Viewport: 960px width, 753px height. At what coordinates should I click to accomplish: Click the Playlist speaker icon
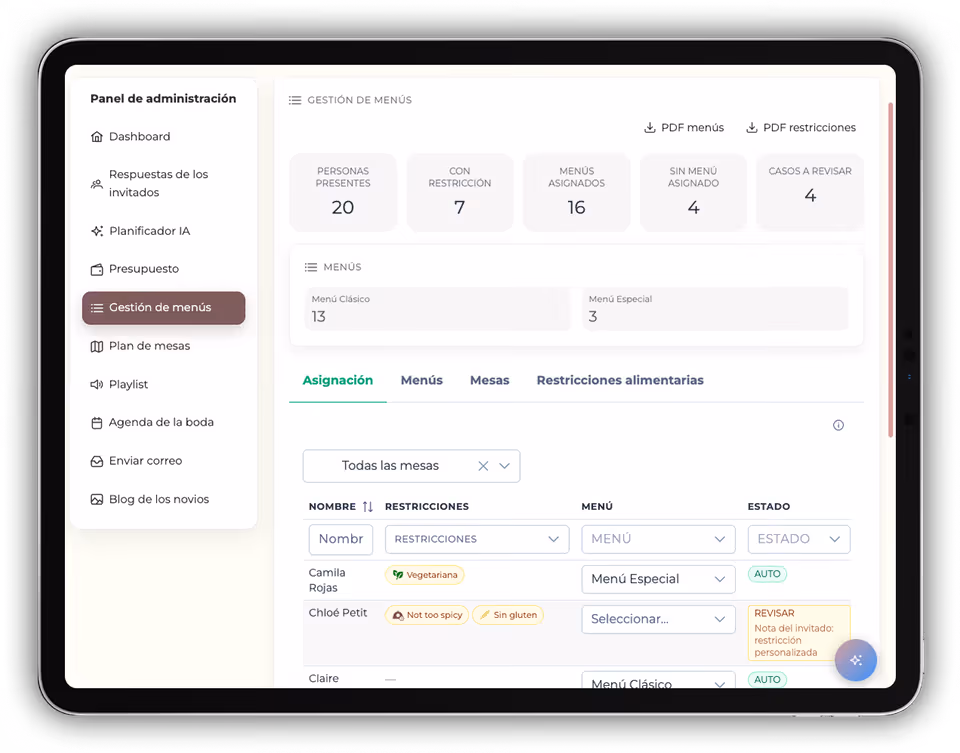click(97, 384)
